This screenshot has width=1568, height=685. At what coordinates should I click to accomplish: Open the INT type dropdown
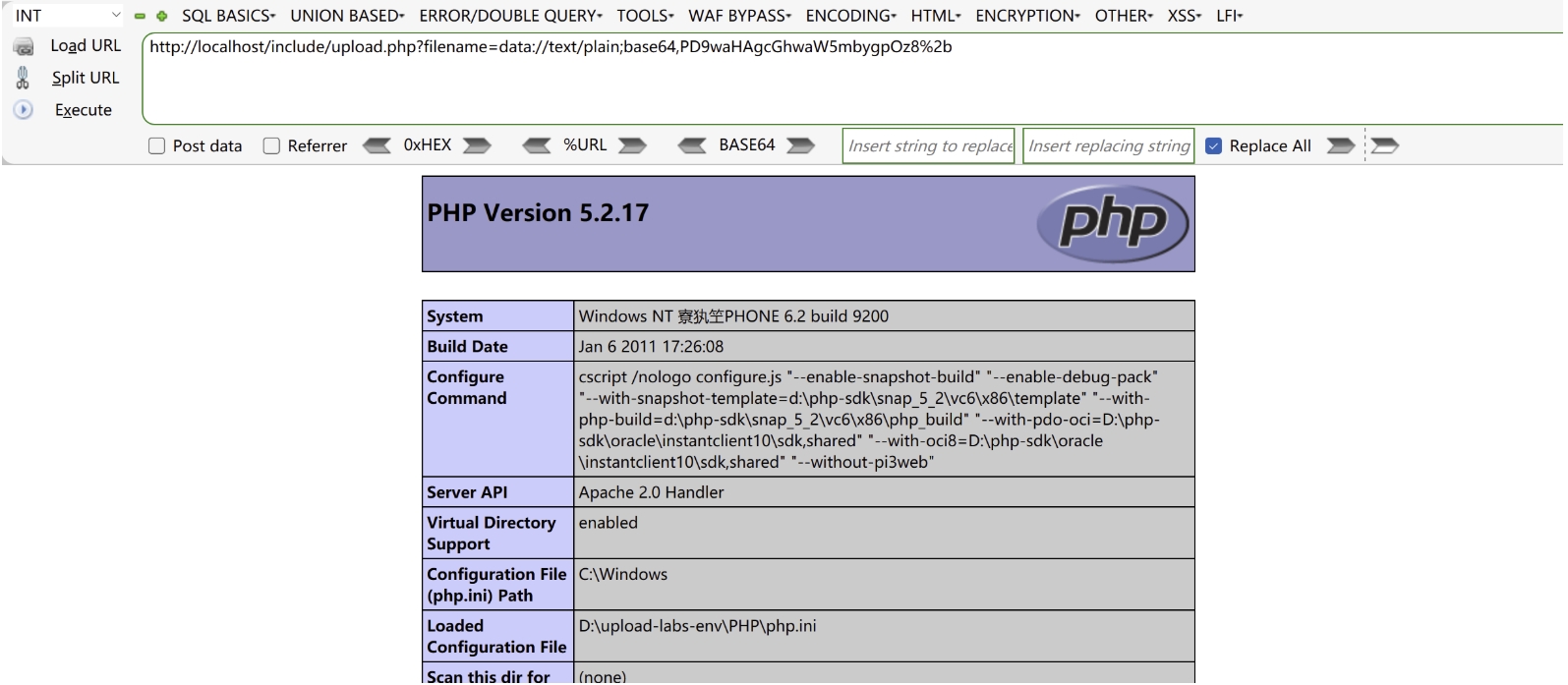click(x=67, y=16)
